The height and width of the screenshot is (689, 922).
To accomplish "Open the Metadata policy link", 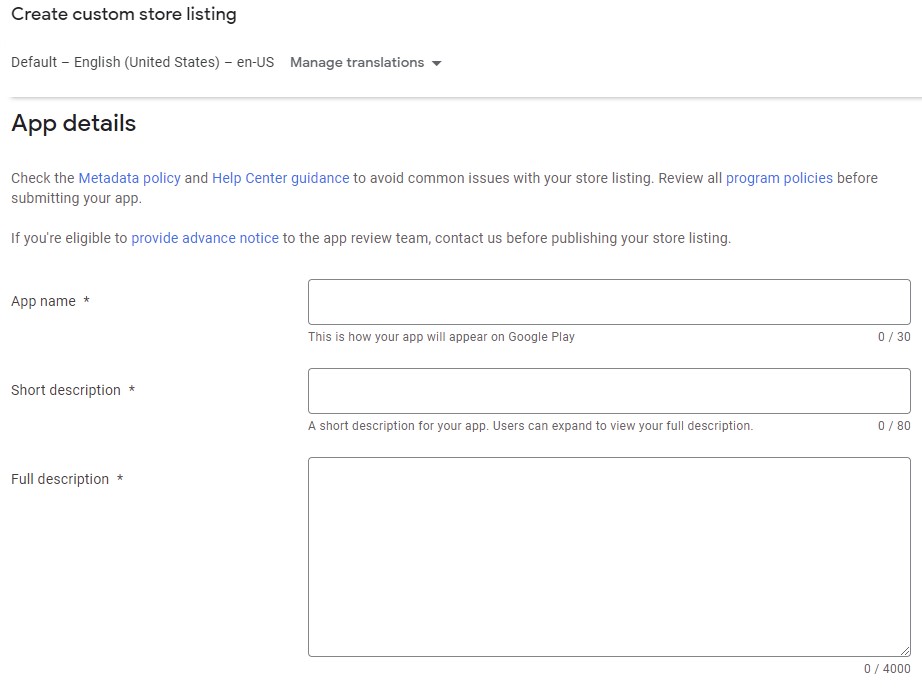I will pos(130,178).
